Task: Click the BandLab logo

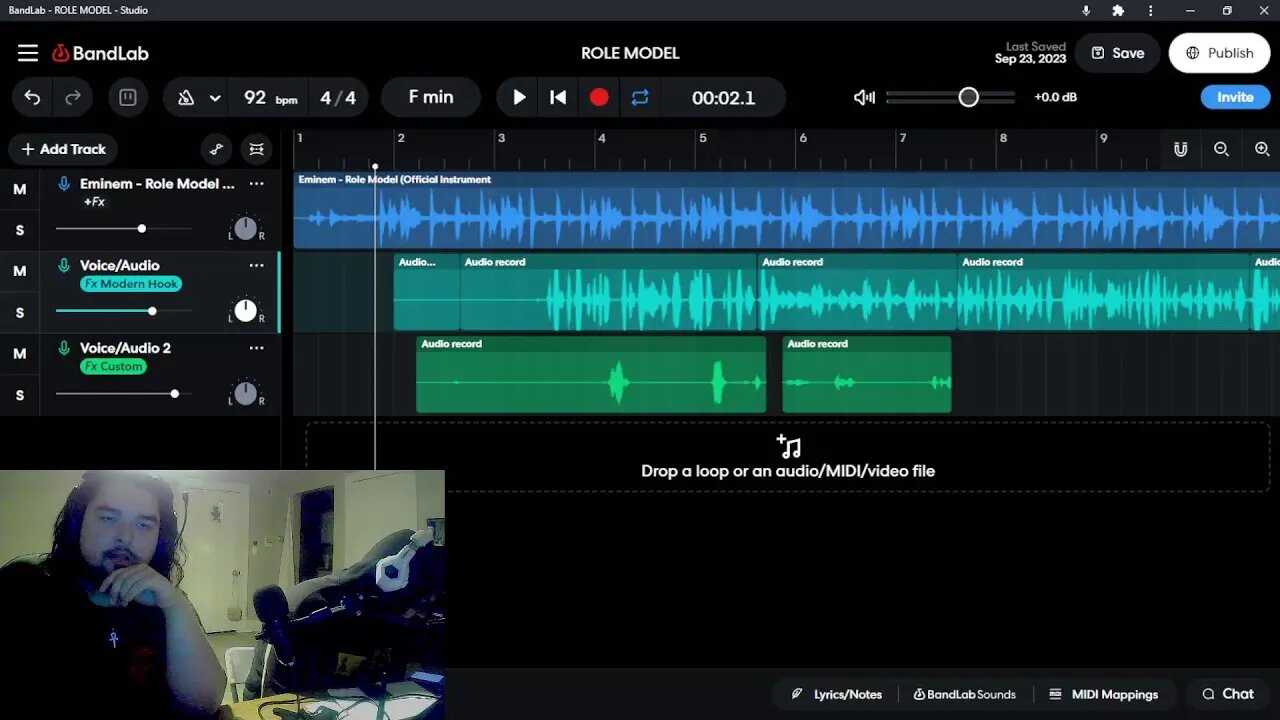Action: tap(100, 53)
